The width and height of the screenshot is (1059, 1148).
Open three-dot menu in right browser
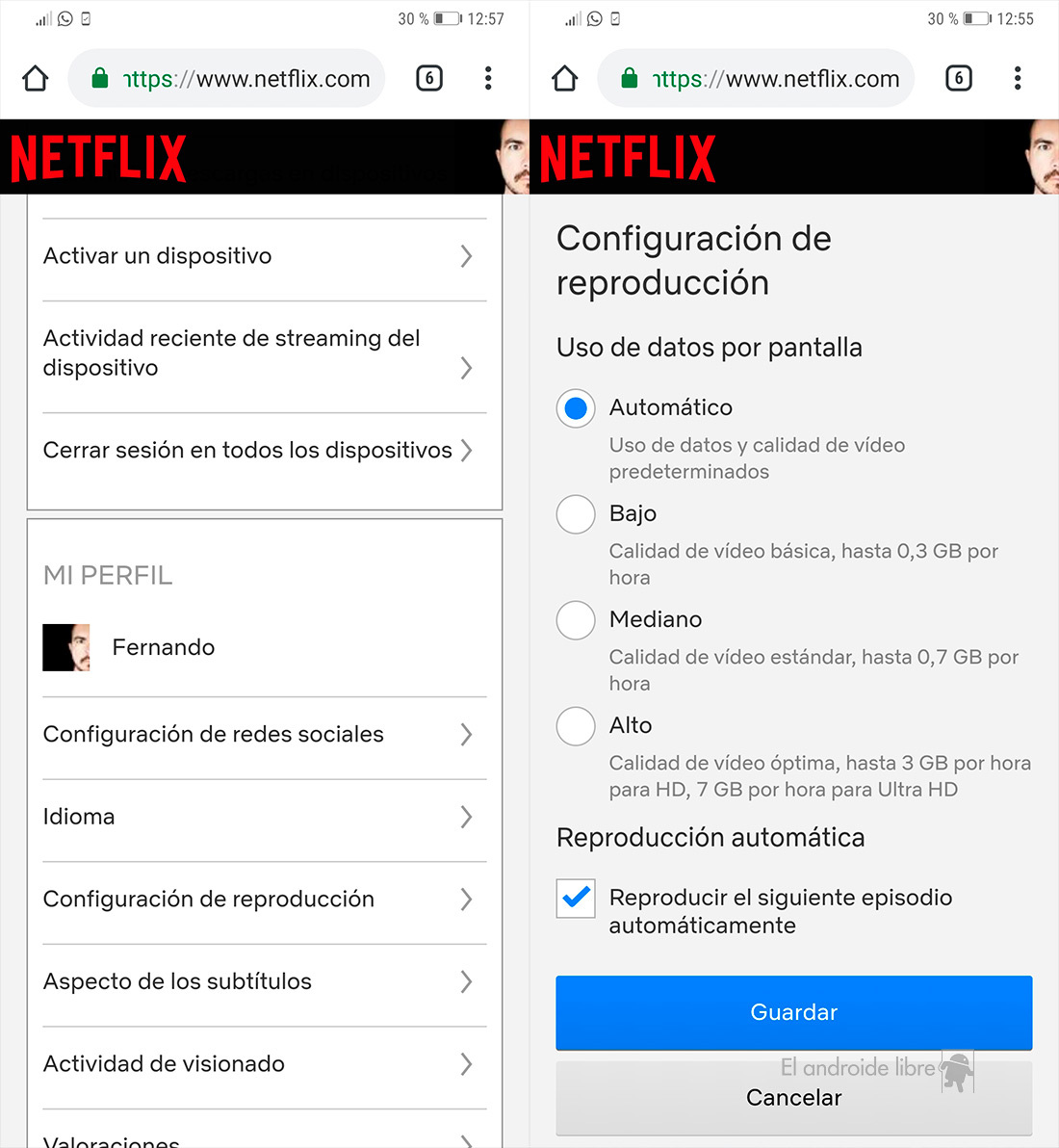(1018, 78)
